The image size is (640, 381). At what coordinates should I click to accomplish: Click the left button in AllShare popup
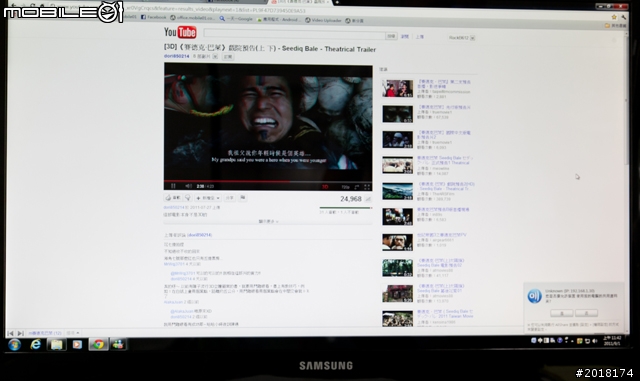[x=561, y=313]
